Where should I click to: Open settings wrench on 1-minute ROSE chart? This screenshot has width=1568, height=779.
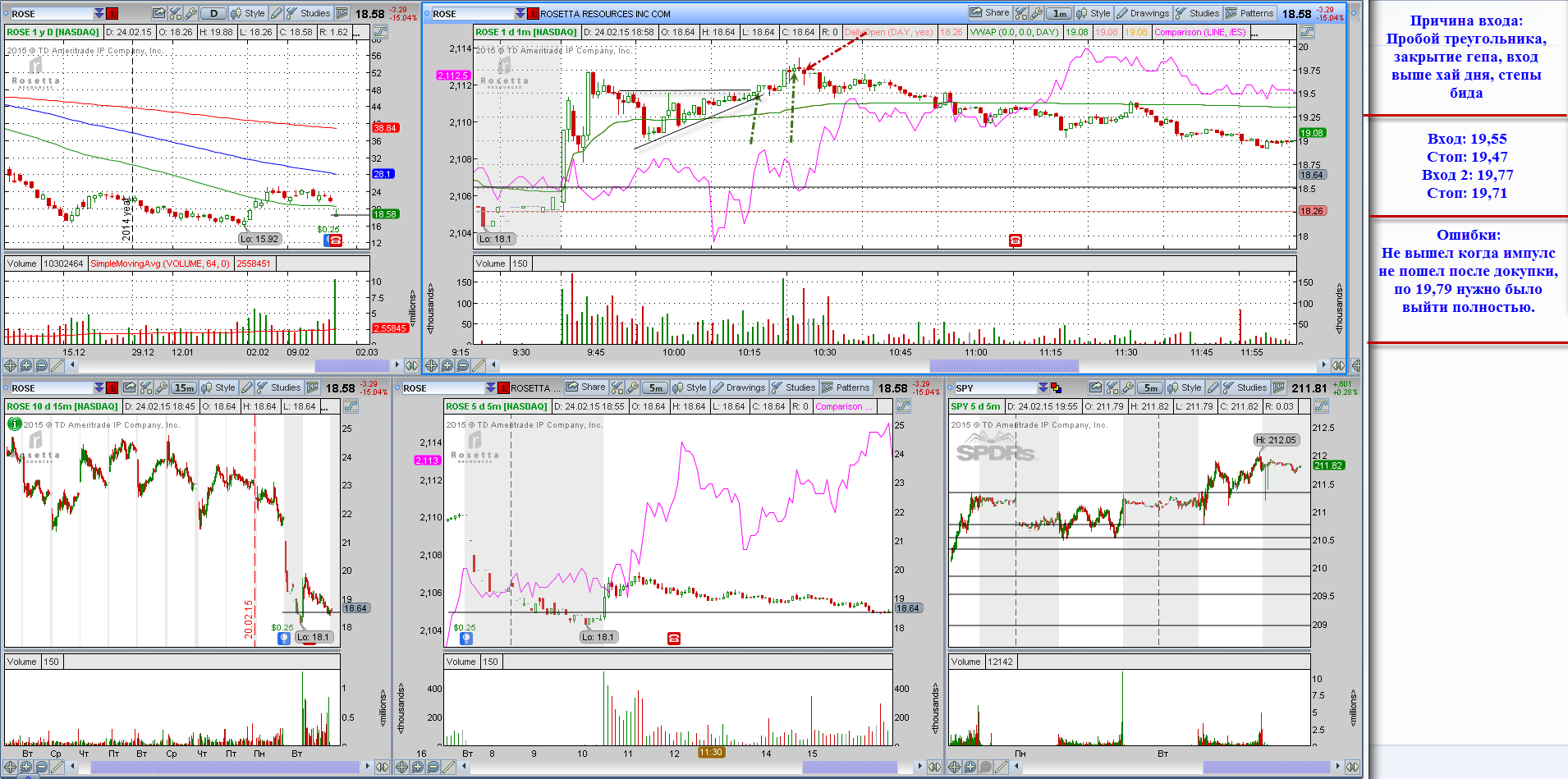(1038, 13)
